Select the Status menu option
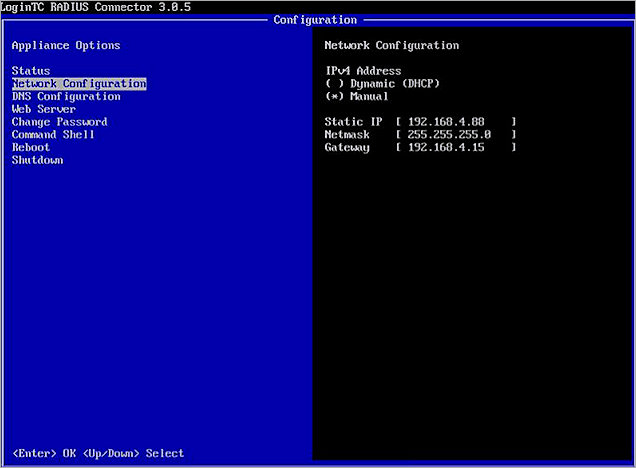The height and width of the screenshot is (468, 636). point(31,71)
